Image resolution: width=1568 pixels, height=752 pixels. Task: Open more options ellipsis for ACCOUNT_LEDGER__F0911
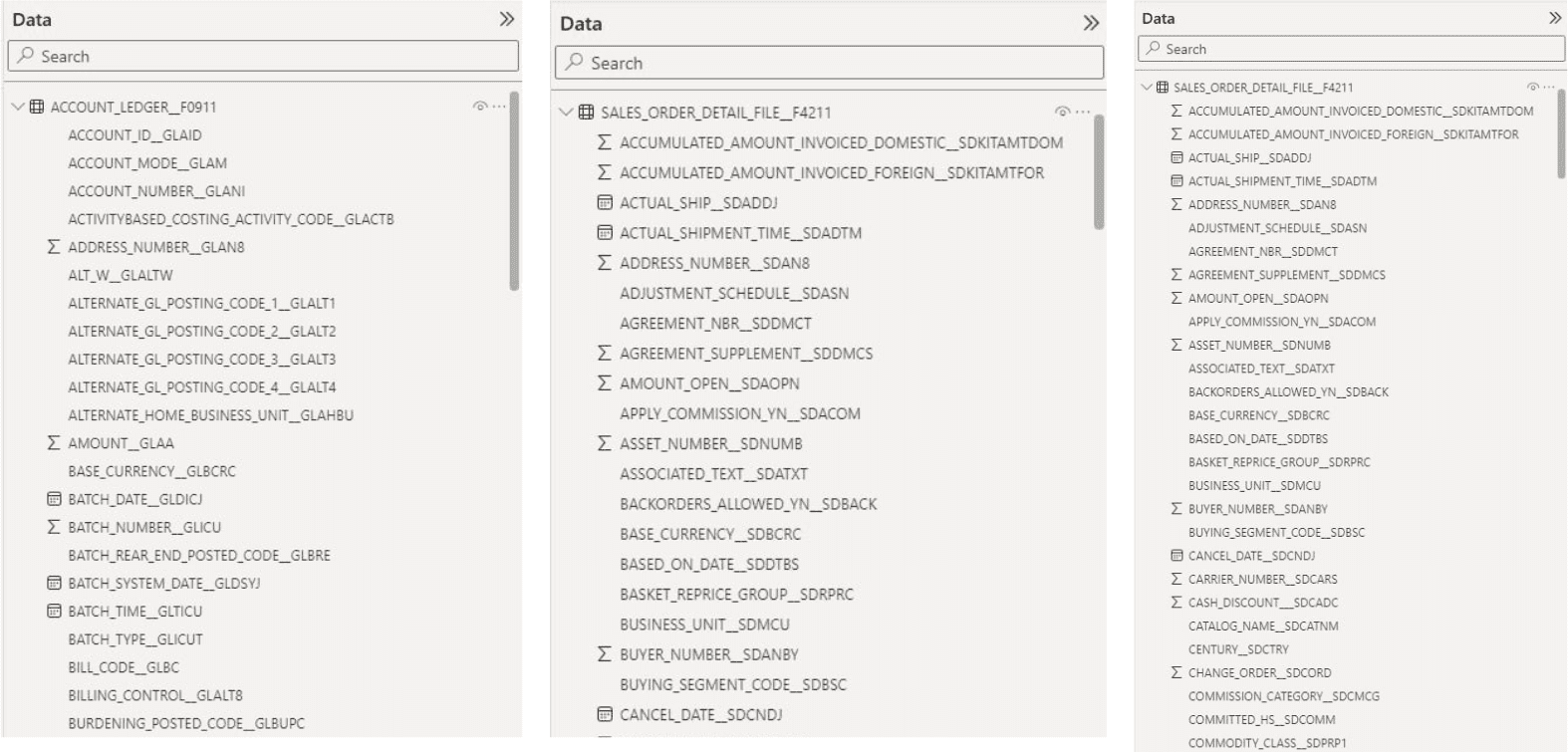click(x=499, y=107)
